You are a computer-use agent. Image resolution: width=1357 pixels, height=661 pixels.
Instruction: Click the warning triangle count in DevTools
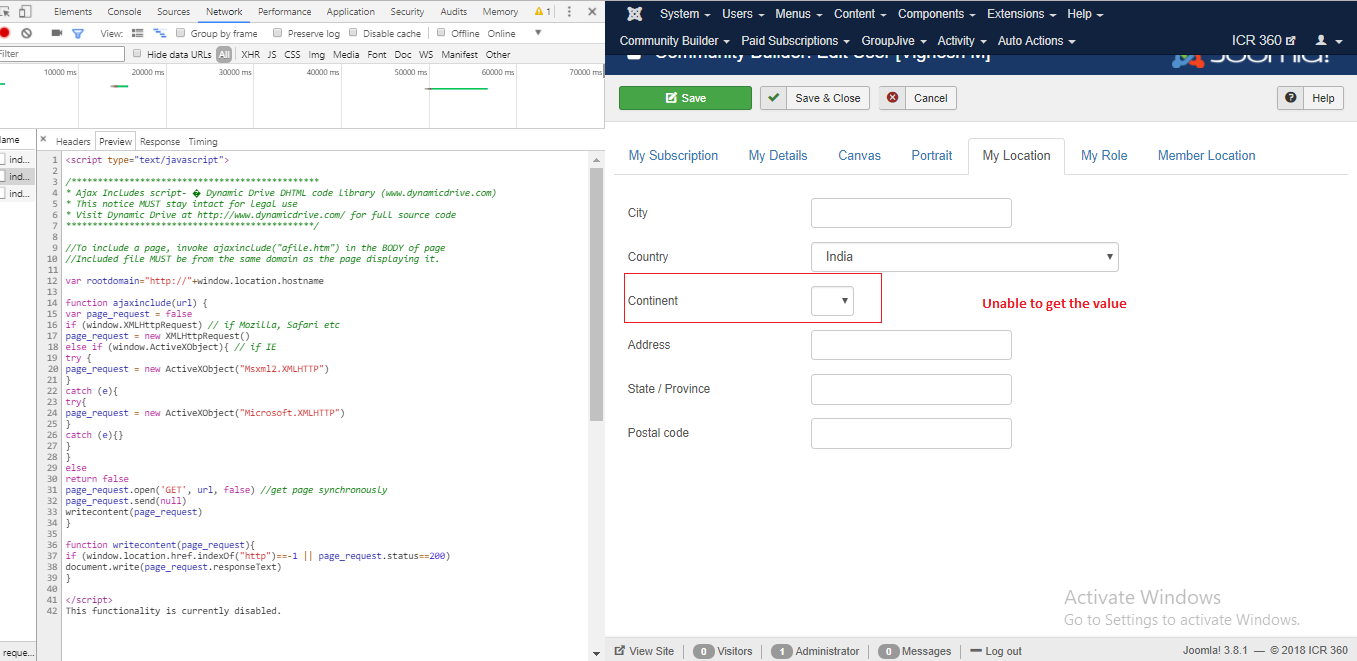[543, 12]
